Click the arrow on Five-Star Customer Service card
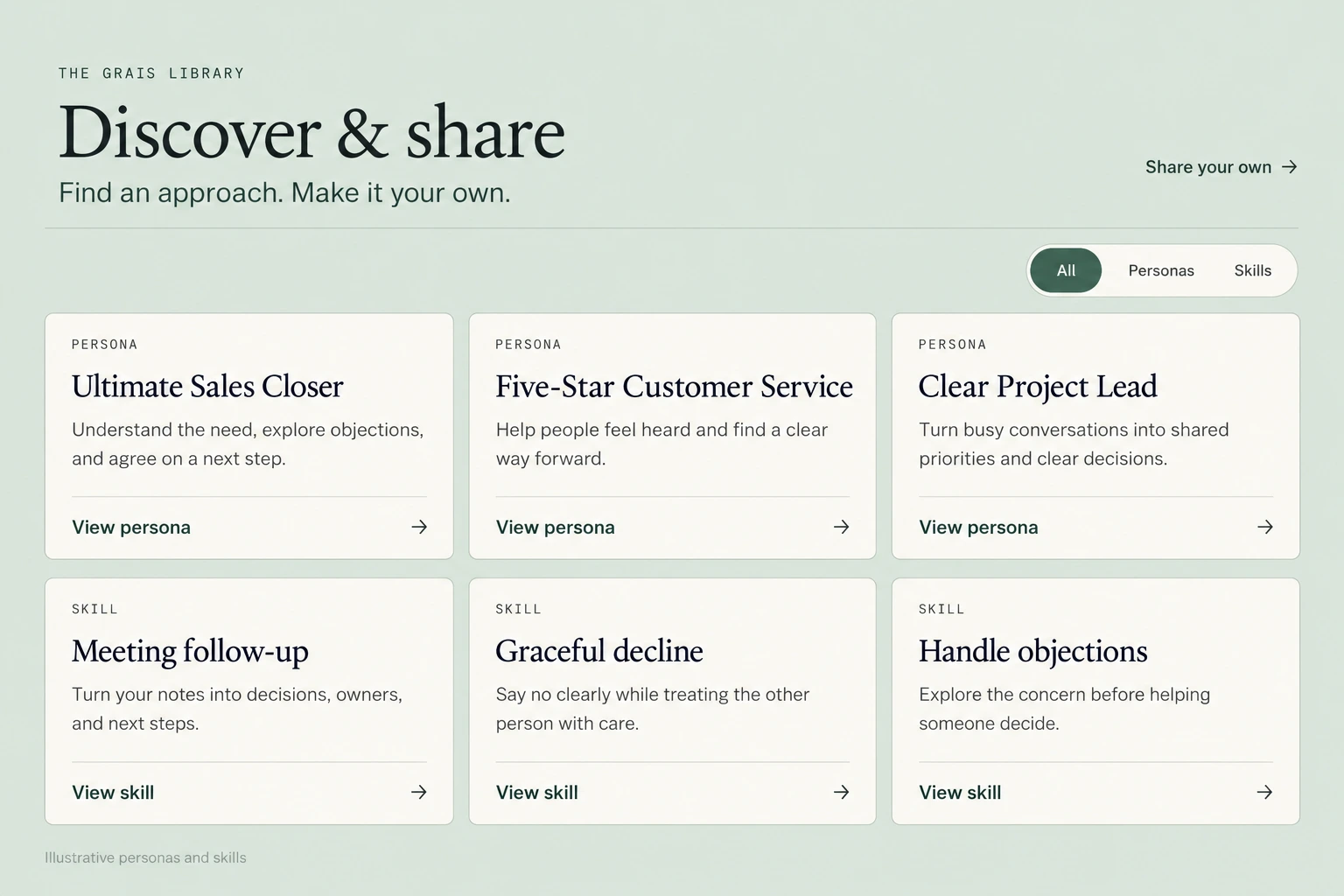 click(x=841, y=527)
